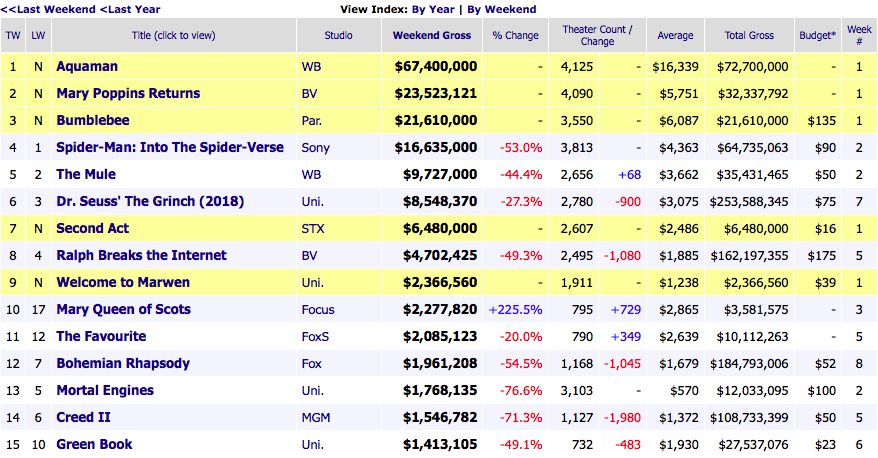Image resolution: width=878 pixels, height=458 pixels.
Task: Select the $23,523,121 weekend gross value
Action: [436, 94]
